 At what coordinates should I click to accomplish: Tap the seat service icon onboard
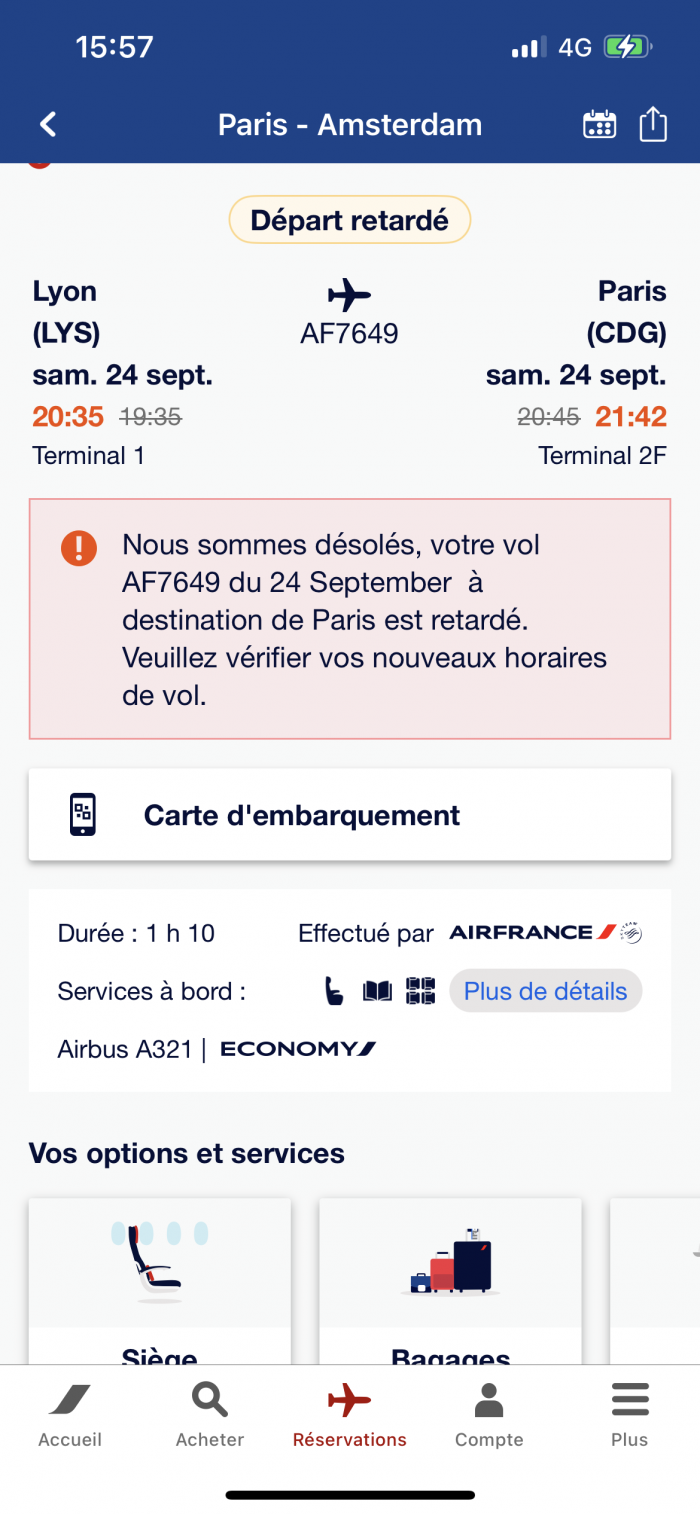(x=334, y=991)
